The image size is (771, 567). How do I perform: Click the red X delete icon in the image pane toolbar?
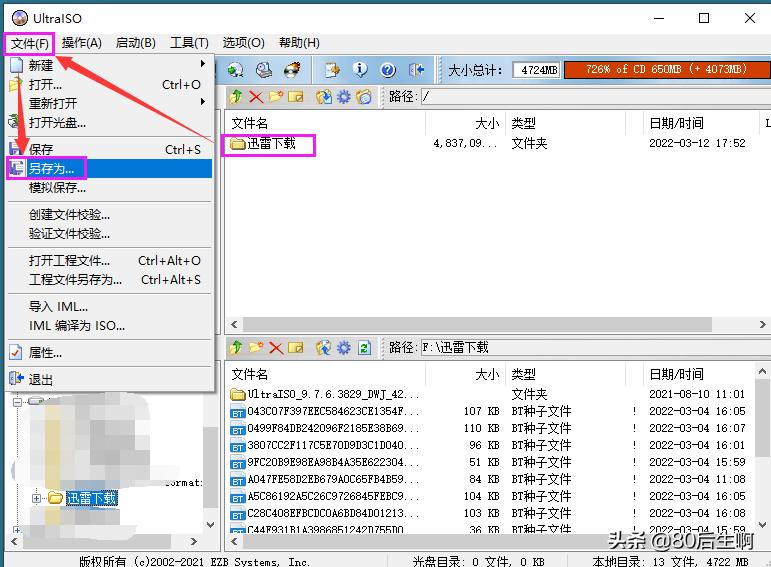256,97
